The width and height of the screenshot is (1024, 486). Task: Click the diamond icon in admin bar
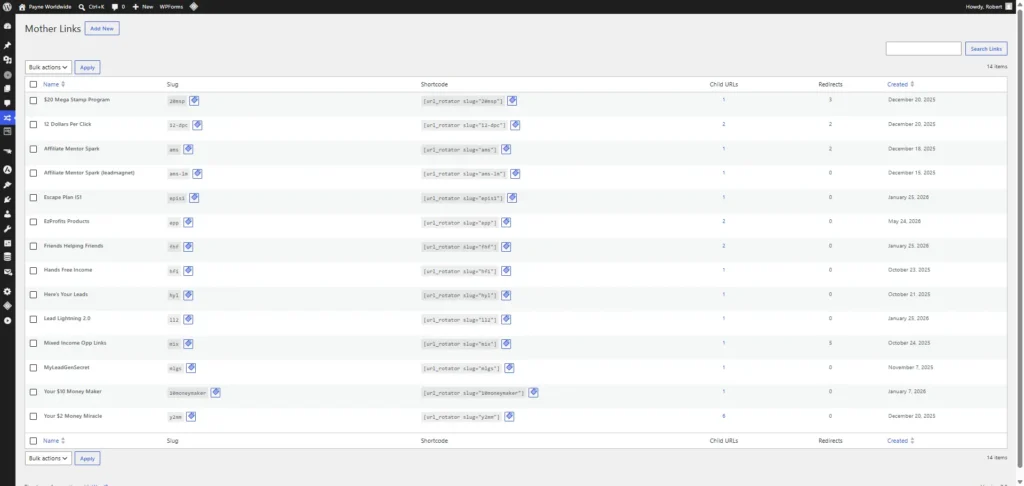pos(193,7)
